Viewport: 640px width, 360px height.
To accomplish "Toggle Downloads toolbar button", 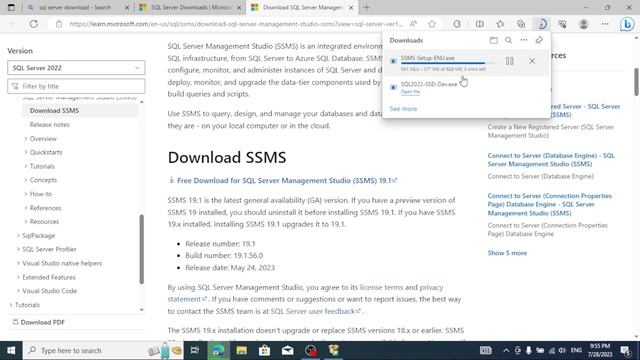I will click(542, 24).
